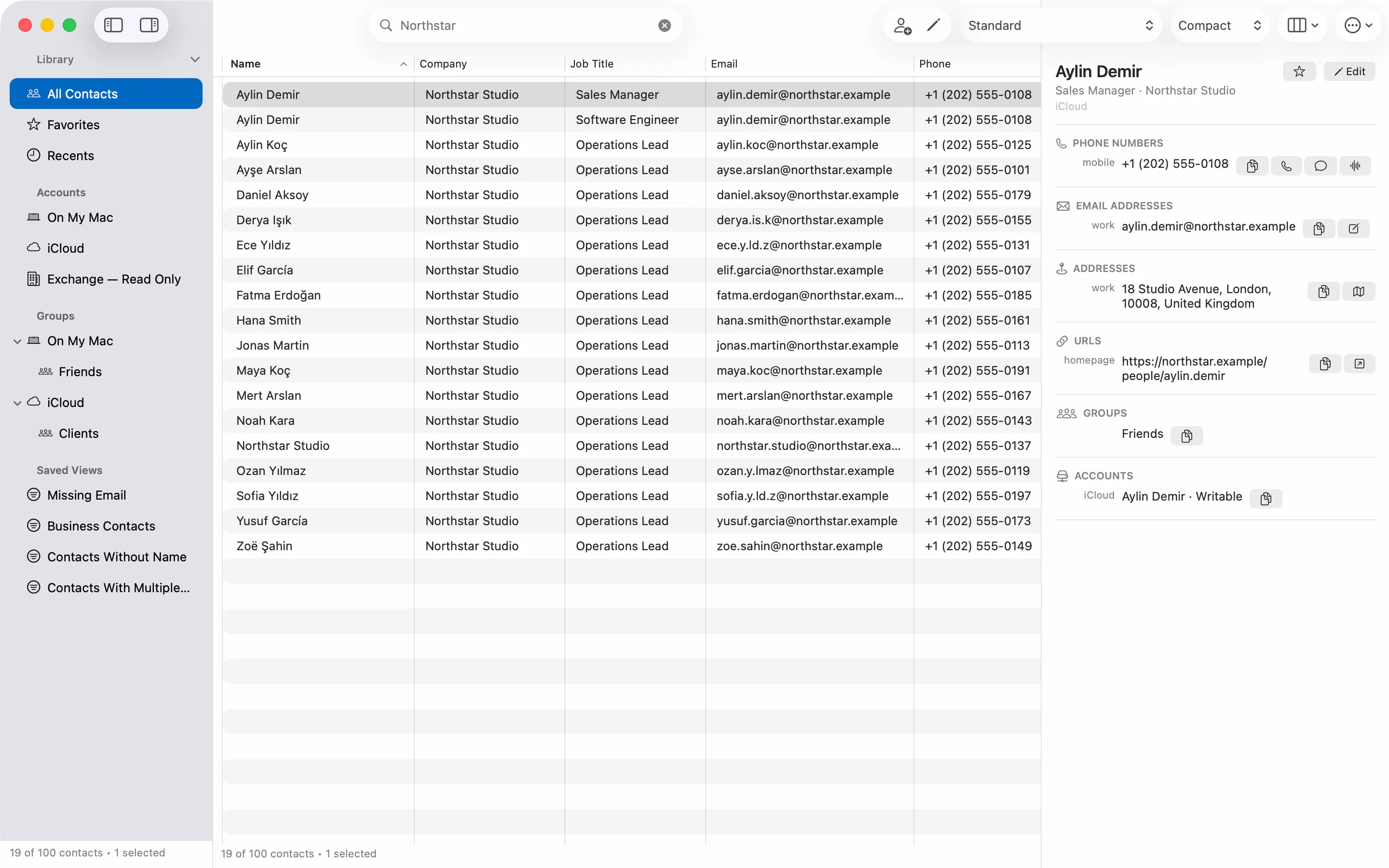Compose email to work address
Viewport: 1389px width, 868px height.
(1353, 229)
